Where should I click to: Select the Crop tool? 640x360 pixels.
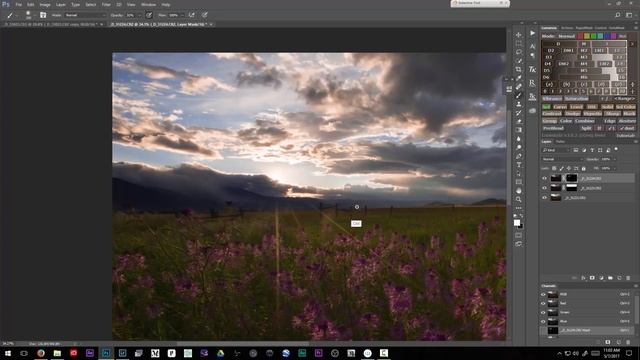(518, 69)
